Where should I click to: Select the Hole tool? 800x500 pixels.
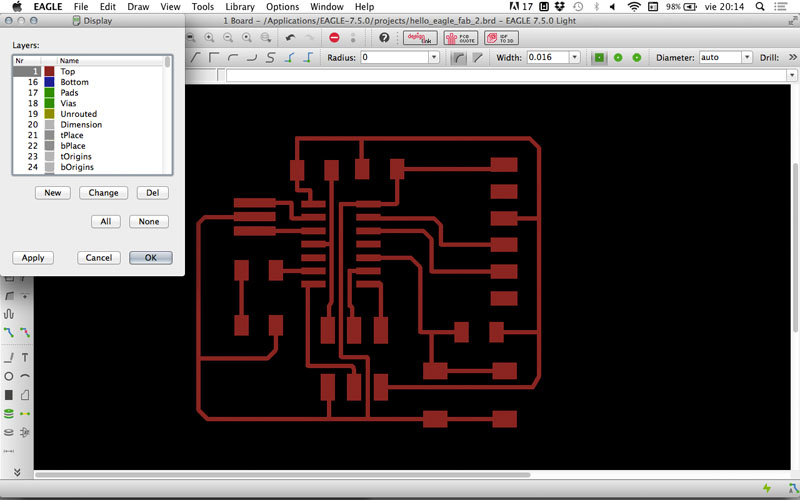click(9, 433)
